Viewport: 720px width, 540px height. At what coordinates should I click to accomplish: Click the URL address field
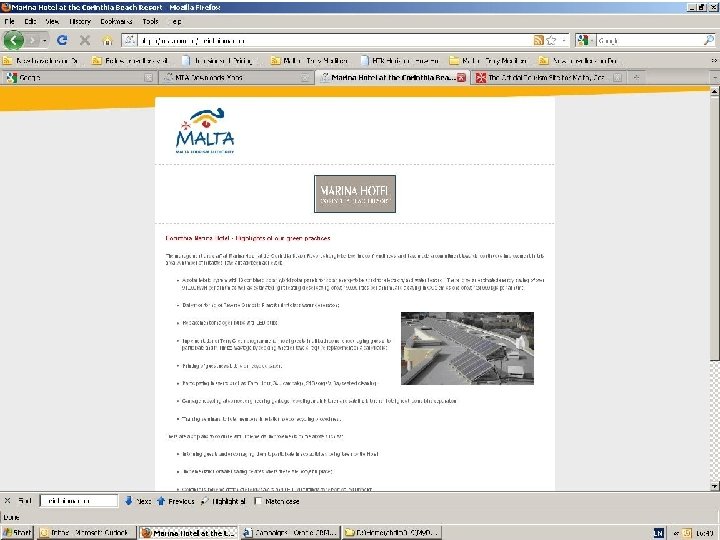[335, 40]
